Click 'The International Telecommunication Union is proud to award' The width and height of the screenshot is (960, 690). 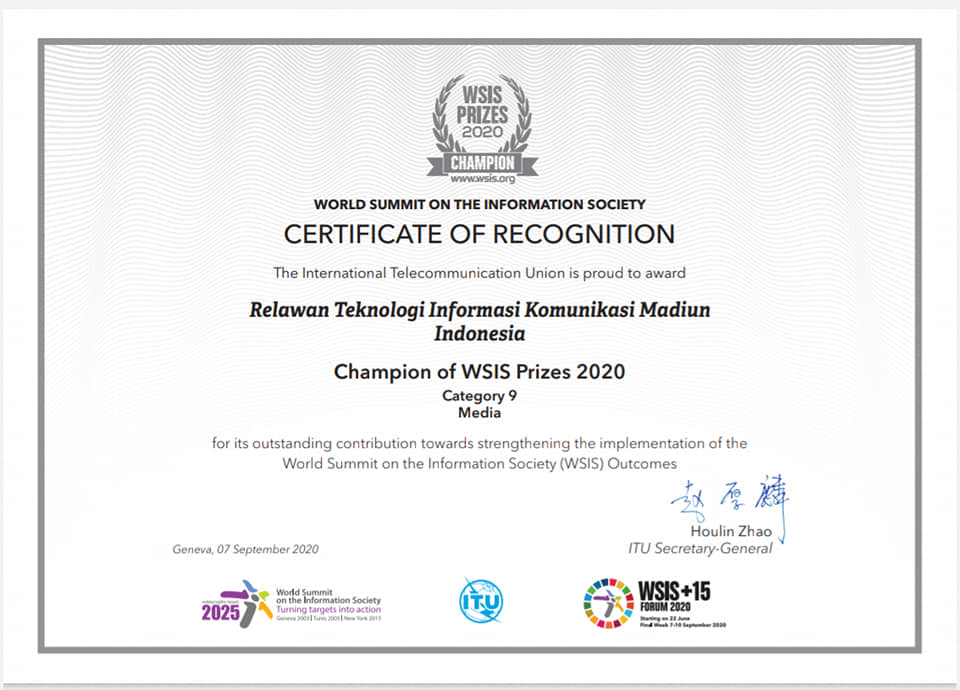coord(479,273)
